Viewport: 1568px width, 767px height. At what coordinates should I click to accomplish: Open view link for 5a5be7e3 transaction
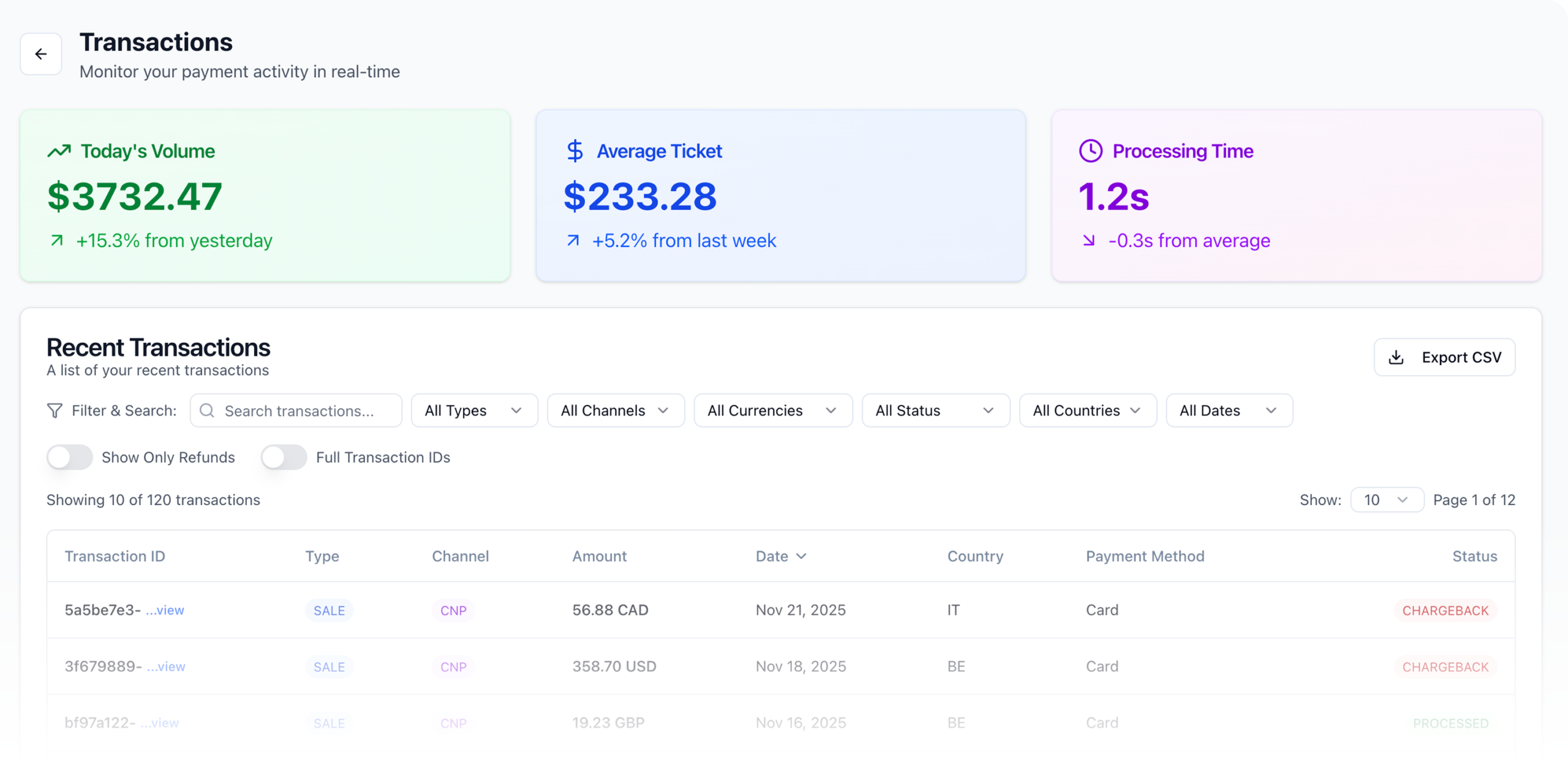(165, 610)
